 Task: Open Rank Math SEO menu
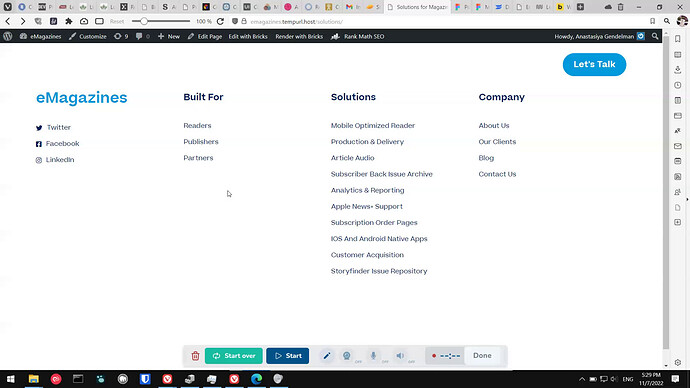[358, 37]
